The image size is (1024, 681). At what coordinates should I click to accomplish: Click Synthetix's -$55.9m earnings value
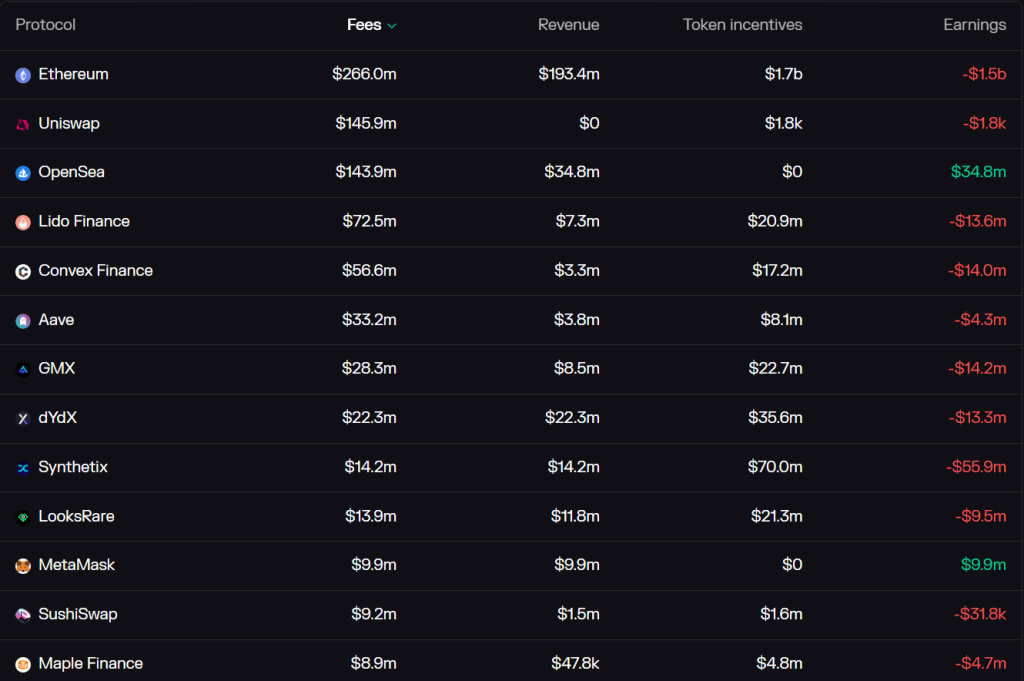[975, 467]
